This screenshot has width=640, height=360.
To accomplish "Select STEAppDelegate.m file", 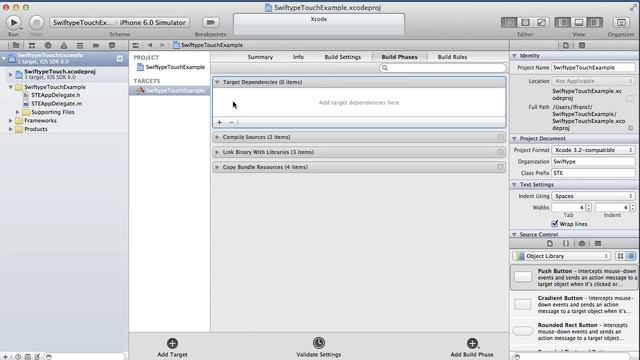I will pyautogui.click(x=56, y=104).
